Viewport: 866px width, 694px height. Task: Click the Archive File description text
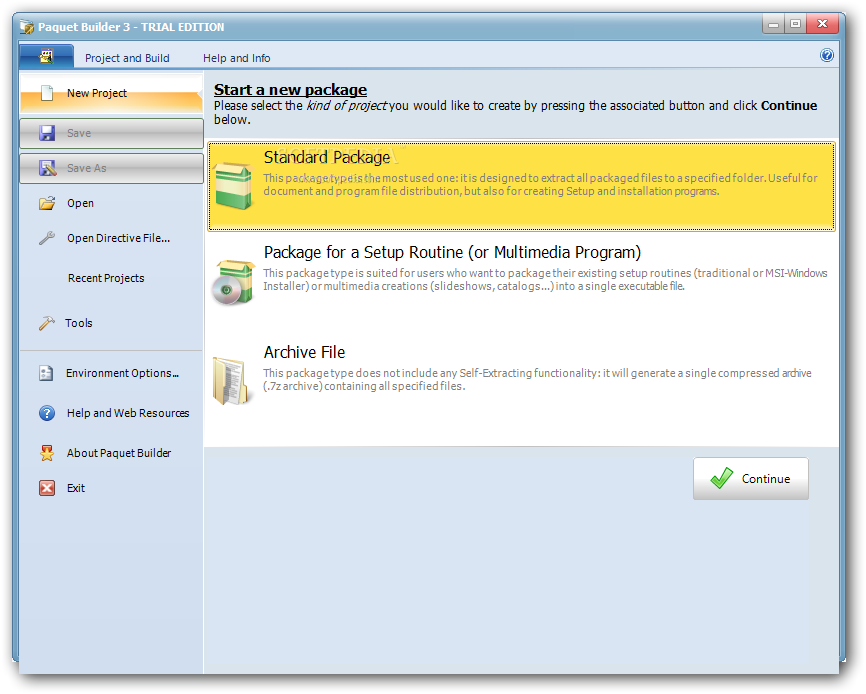click(537, 379)
